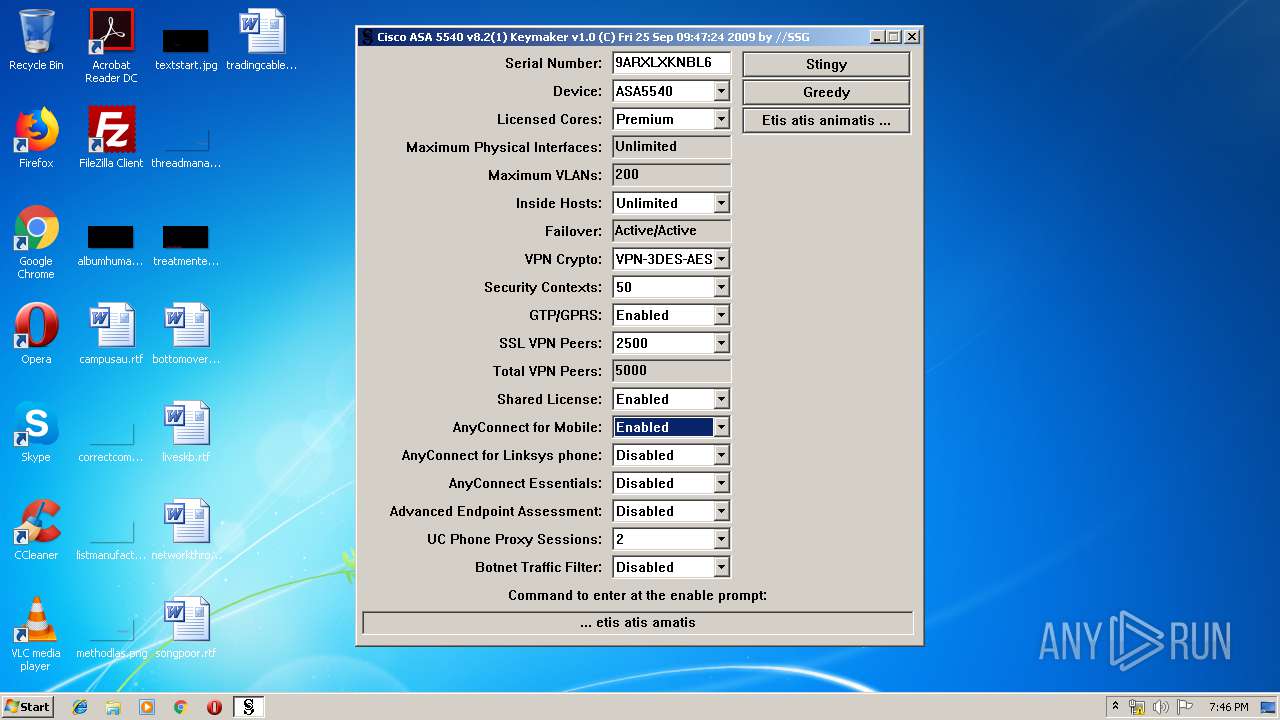
Task: Open the bottomover Word document
Action: pos(186,334)
